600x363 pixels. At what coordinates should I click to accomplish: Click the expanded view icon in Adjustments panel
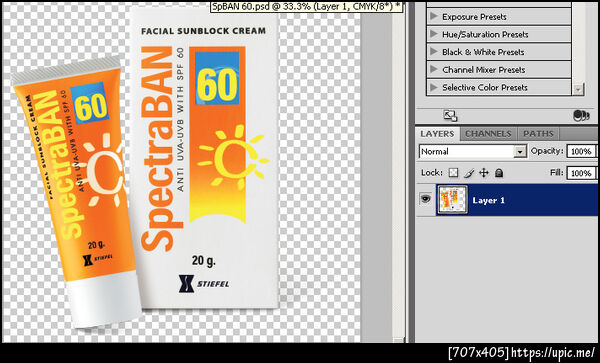pos(450,115)
